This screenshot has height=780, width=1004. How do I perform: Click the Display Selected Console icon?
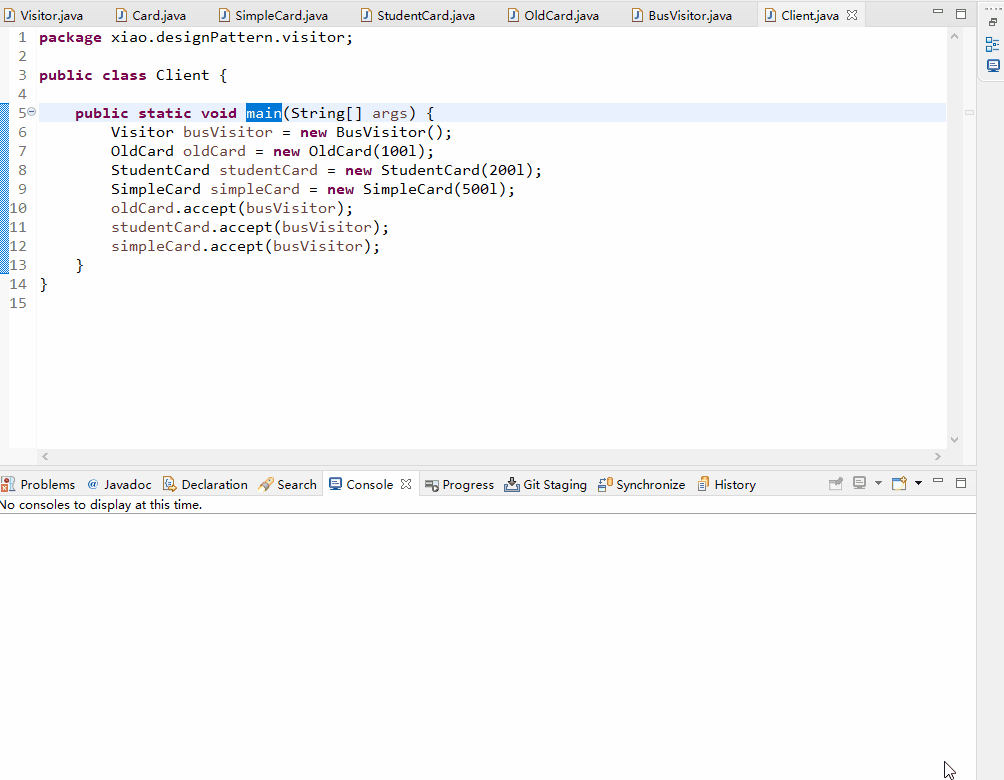point(859,483)
